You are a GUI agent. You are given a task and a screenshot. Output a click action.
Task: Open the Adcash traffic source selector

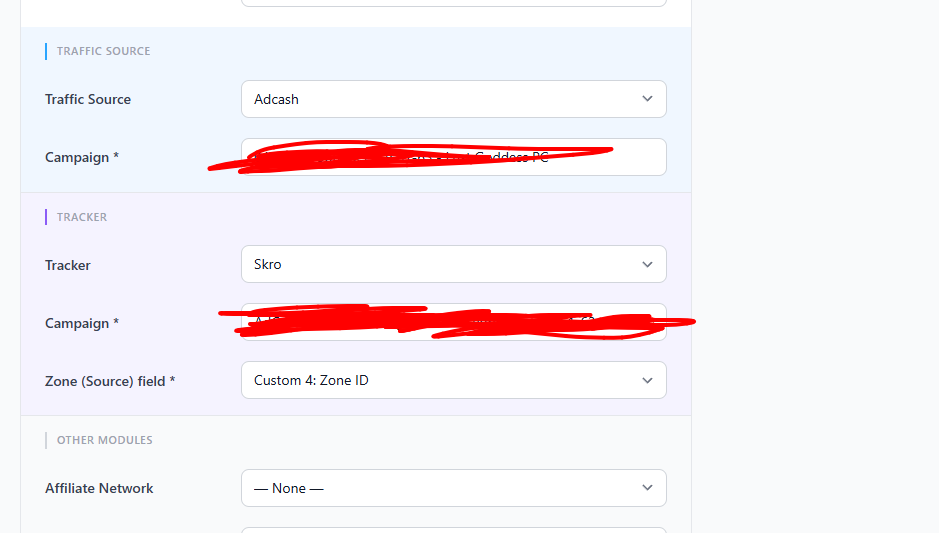pos(454,99)
